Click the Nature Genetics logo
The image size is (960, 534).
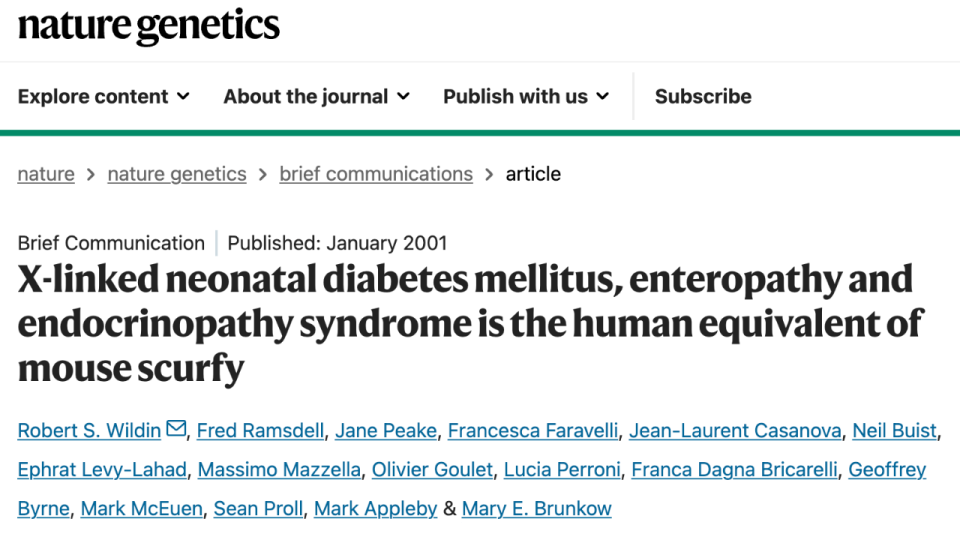point(149,26)
